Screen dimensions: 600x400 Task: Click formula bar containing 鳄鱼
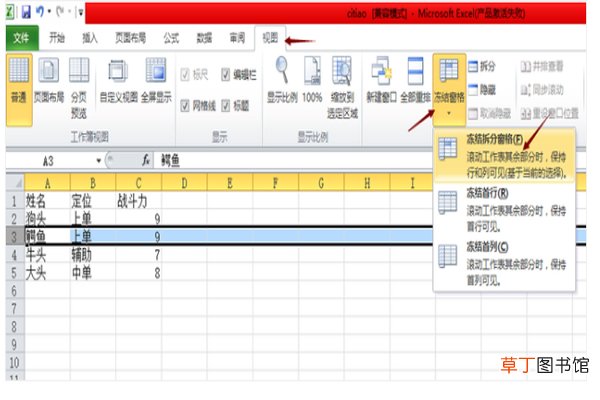pyautogui.click(x=293, y=161)
